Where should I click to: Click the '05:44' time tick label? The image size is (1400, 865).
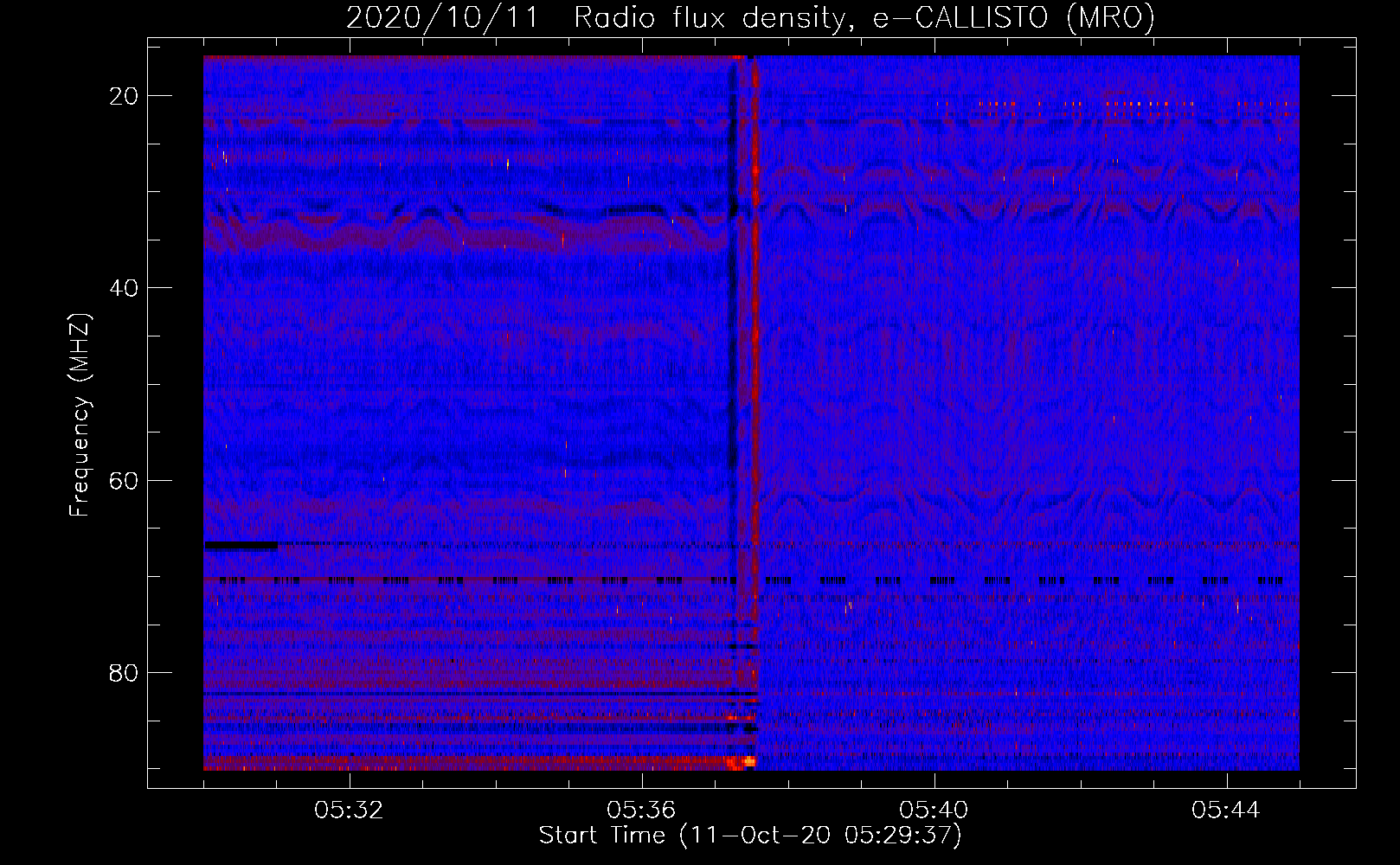coord(1227,811)
